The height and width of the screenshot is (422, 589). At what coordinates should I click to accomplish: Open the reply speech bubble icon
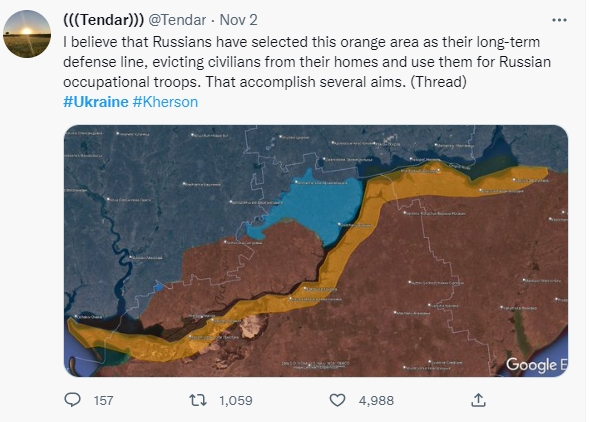pos(72,400)
